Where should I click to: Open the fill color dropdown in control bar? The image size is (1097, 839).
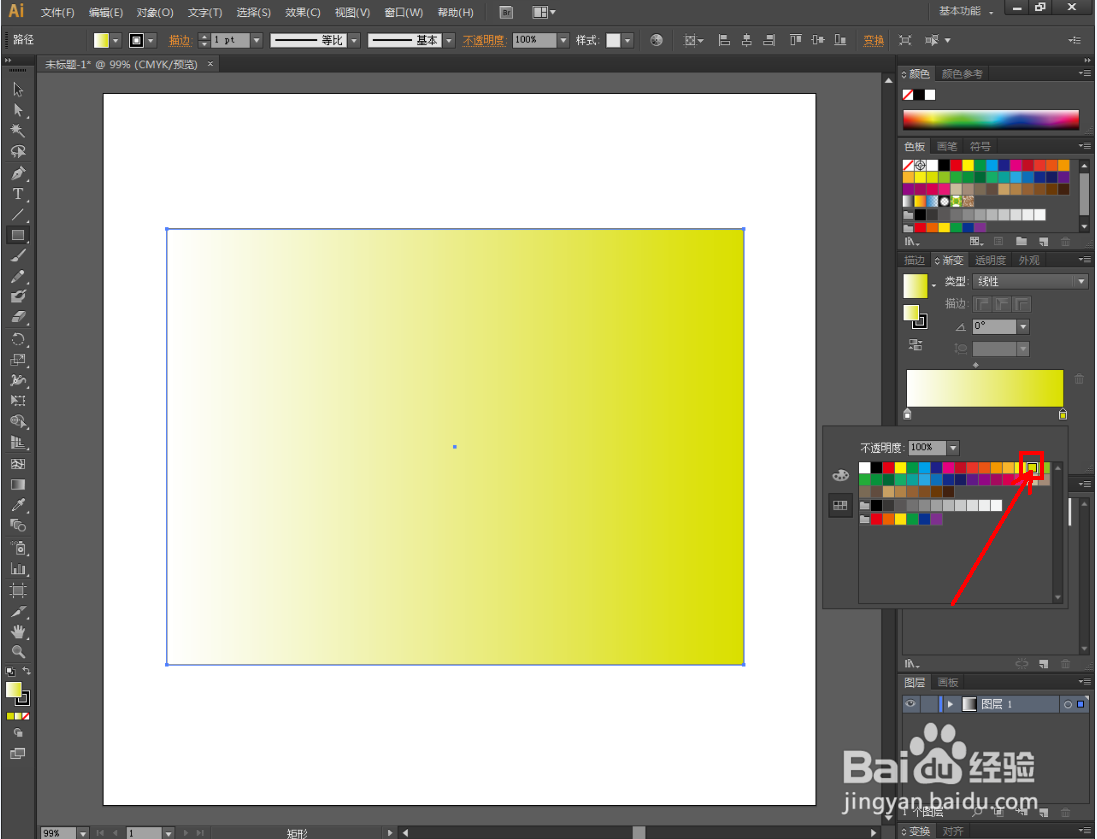[115, 41]
